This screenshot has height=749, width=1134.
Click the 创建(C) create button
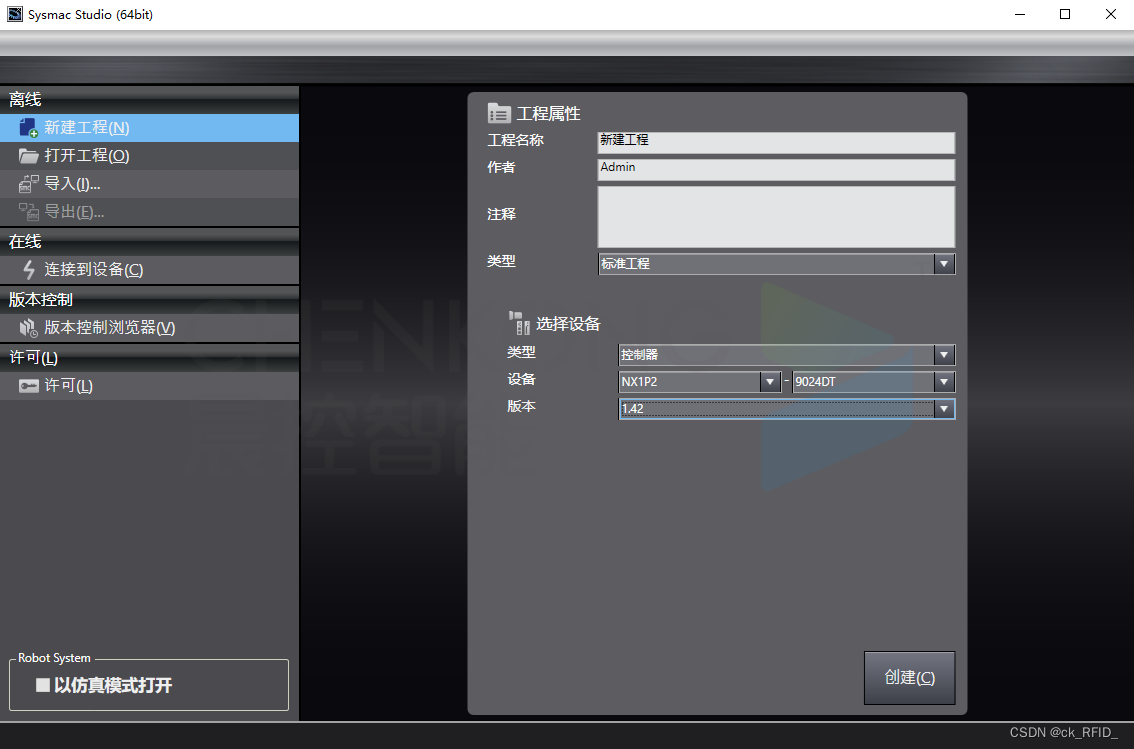point(909,677)
